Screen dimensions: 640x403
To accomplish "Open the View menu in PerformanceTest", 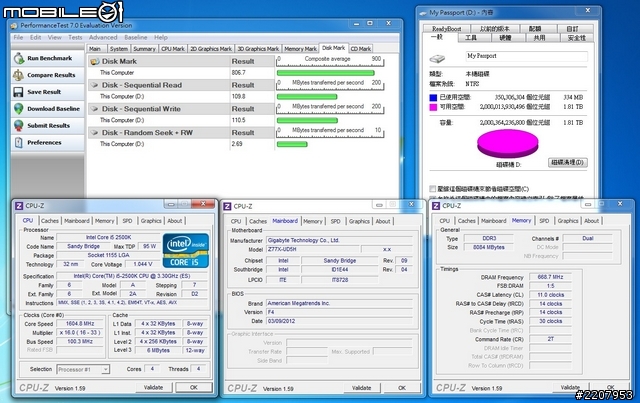I will pos(55,37).
